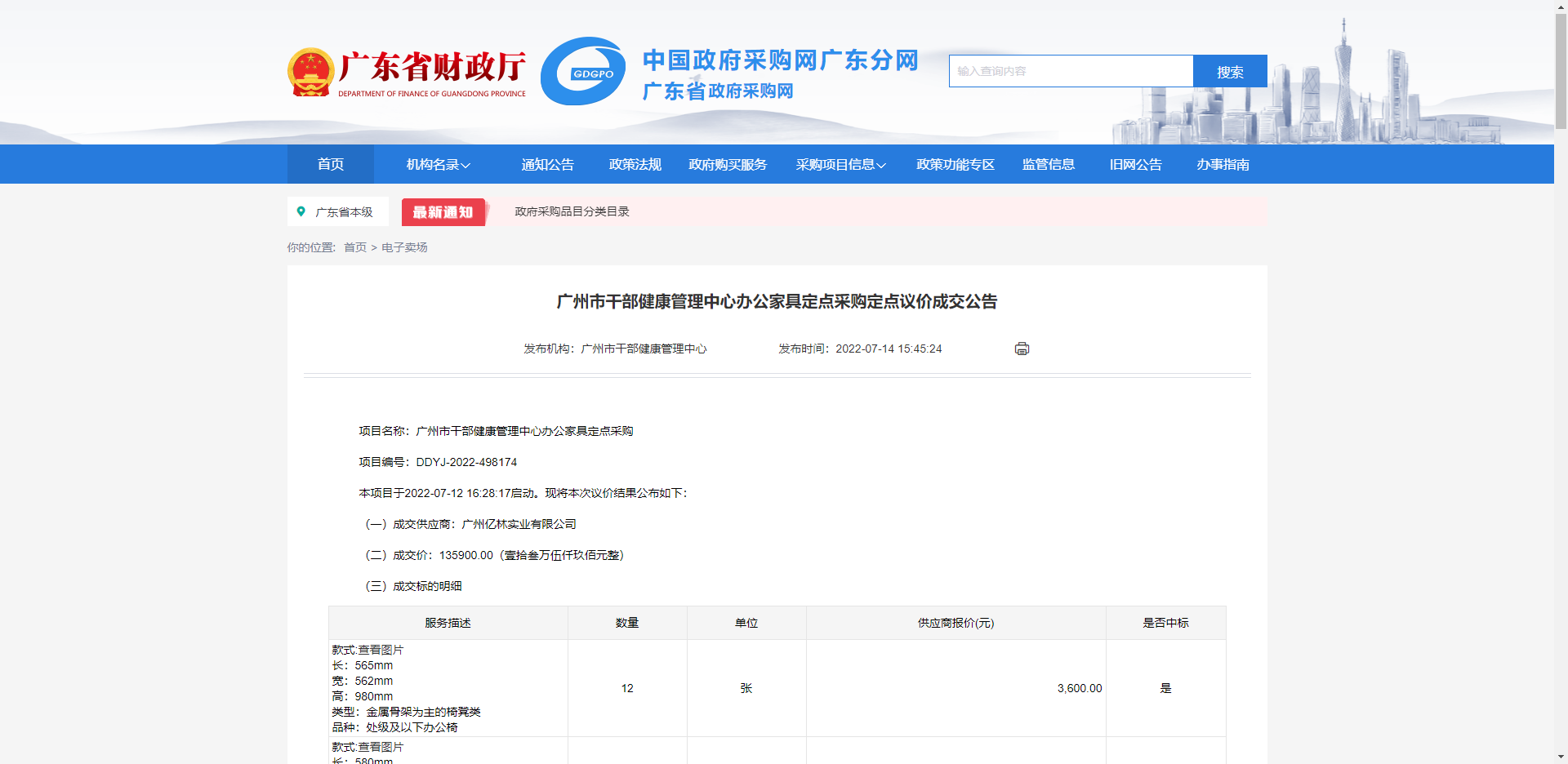Click the 数量 column header
This screenshot has width=1568, height=764.
627,623
